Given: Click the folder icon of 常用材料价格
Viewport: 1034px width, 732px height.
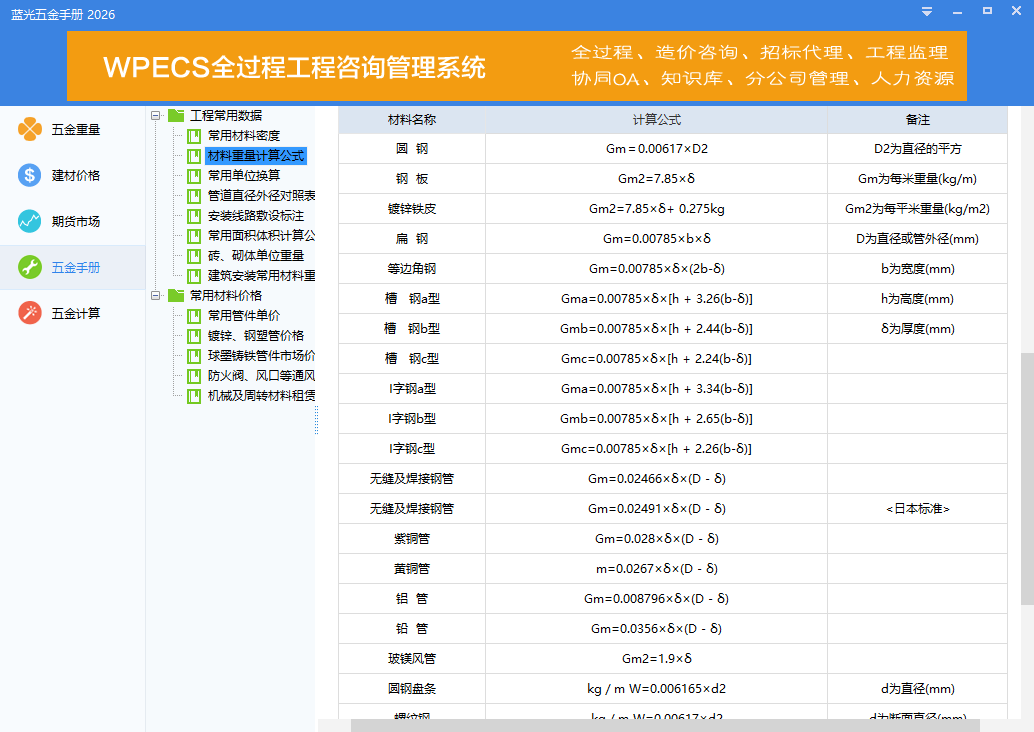Looking at the screenshot, I should [x=174, y=297].
